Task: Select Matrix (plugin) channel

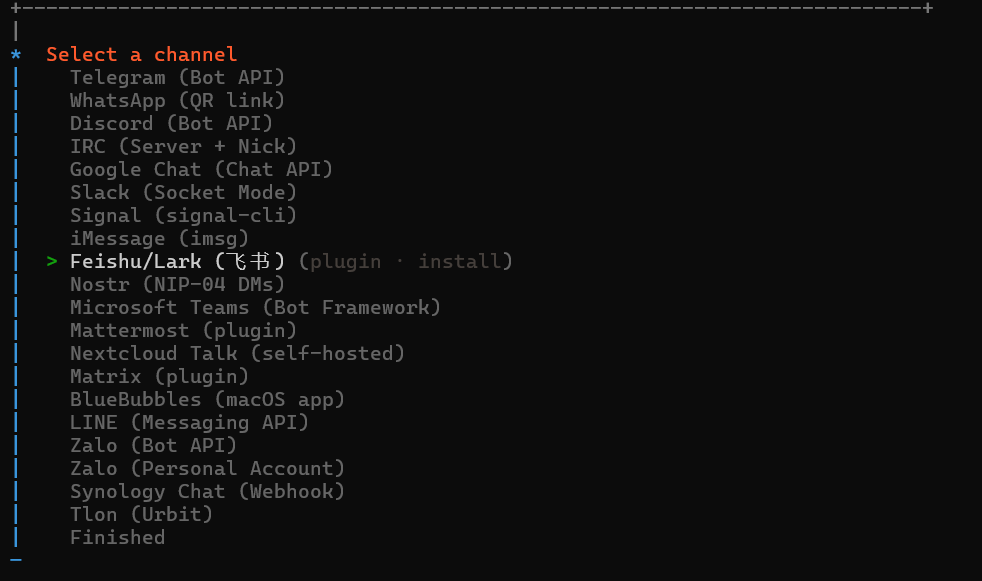Action: click(x=159, y=377)
